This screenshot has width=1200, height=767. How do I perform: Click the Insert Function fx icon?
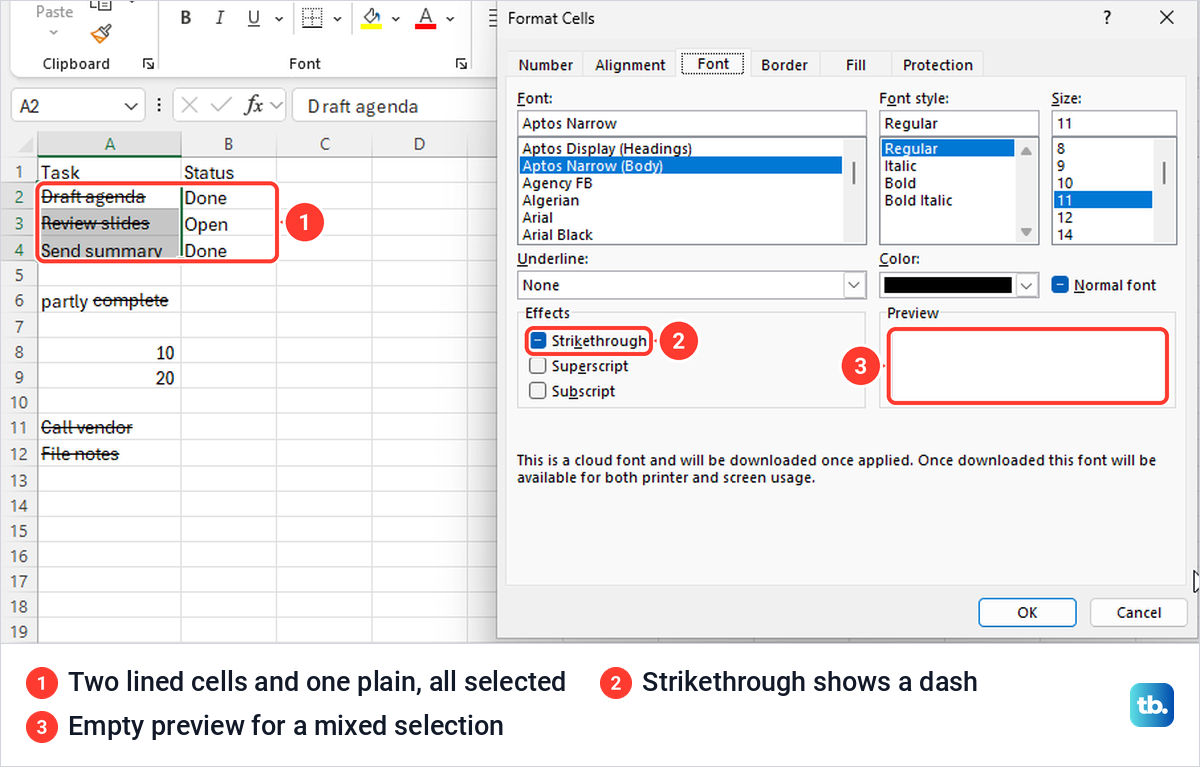click(254, 106)
